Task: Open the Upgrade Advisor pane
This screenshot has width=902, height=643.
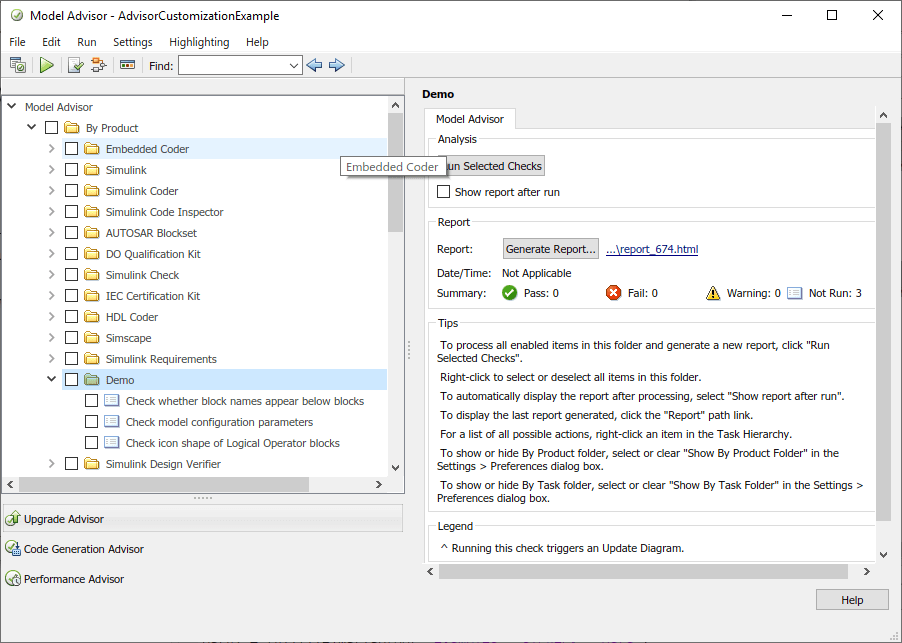Action: point(202,519)
